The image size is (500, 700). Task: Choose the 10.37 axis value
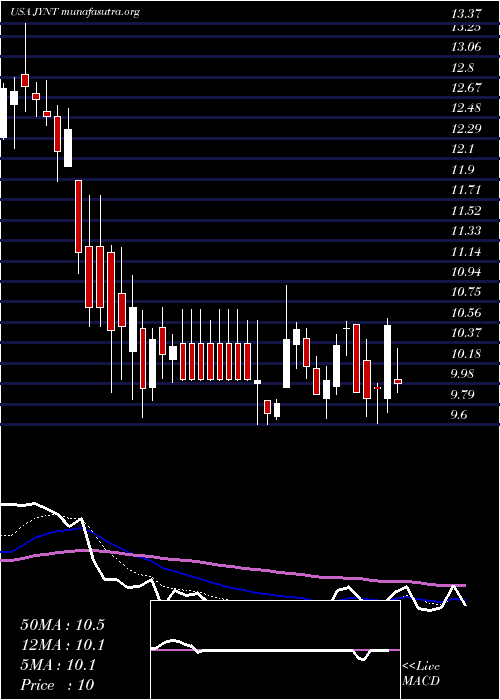466,333
